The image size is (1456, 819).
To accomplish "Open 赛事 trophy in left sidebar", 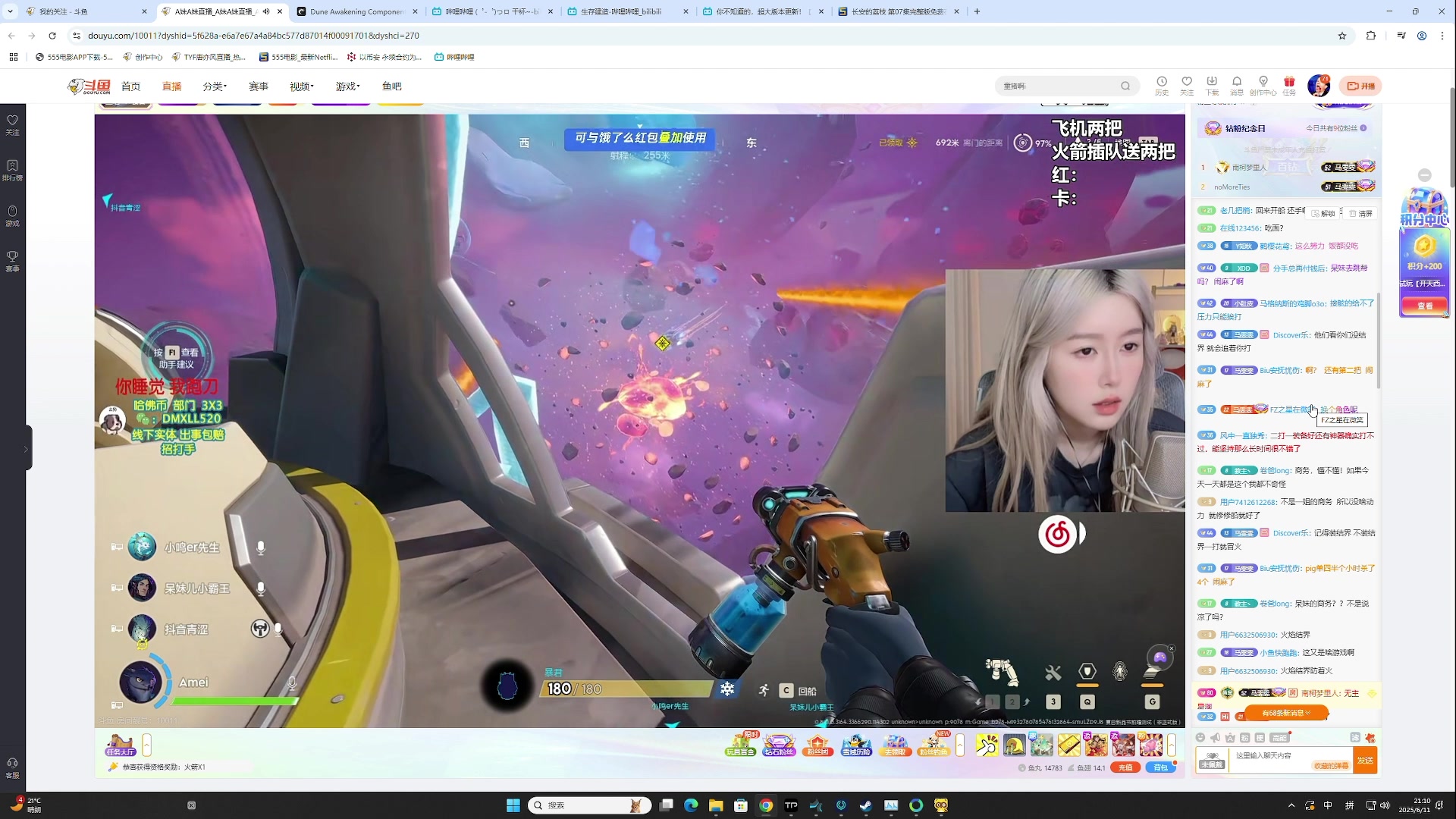I will point(12,262).
